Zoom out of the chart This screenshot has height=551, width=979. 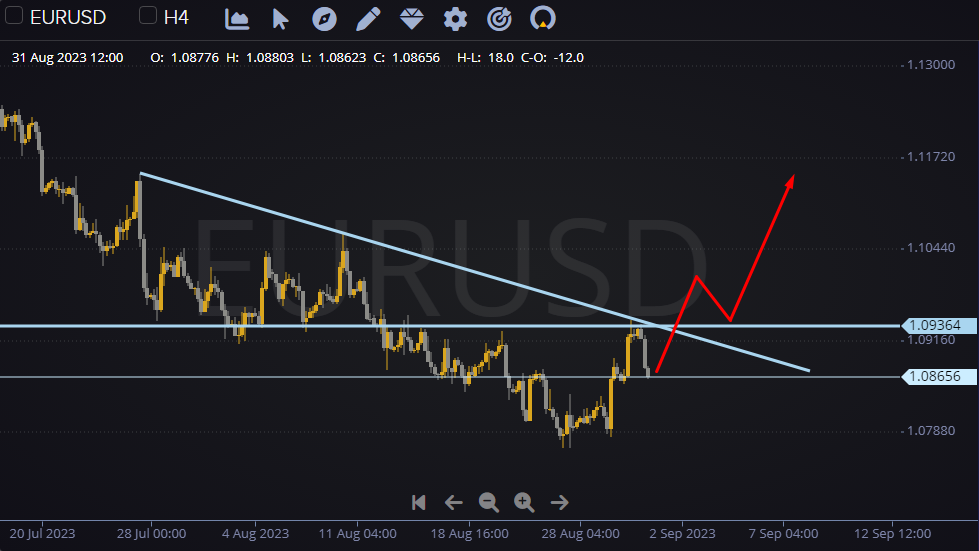(x=488, y=502)
